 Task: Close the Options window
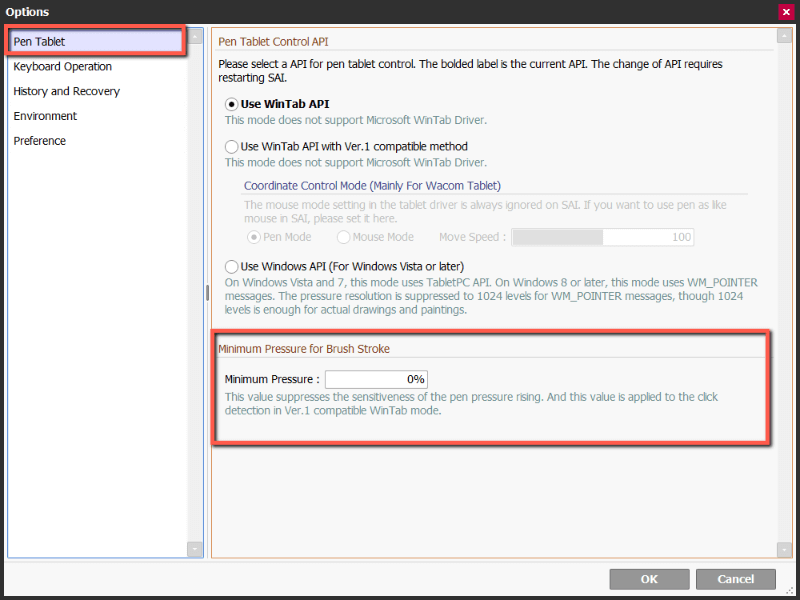[786, 12]
